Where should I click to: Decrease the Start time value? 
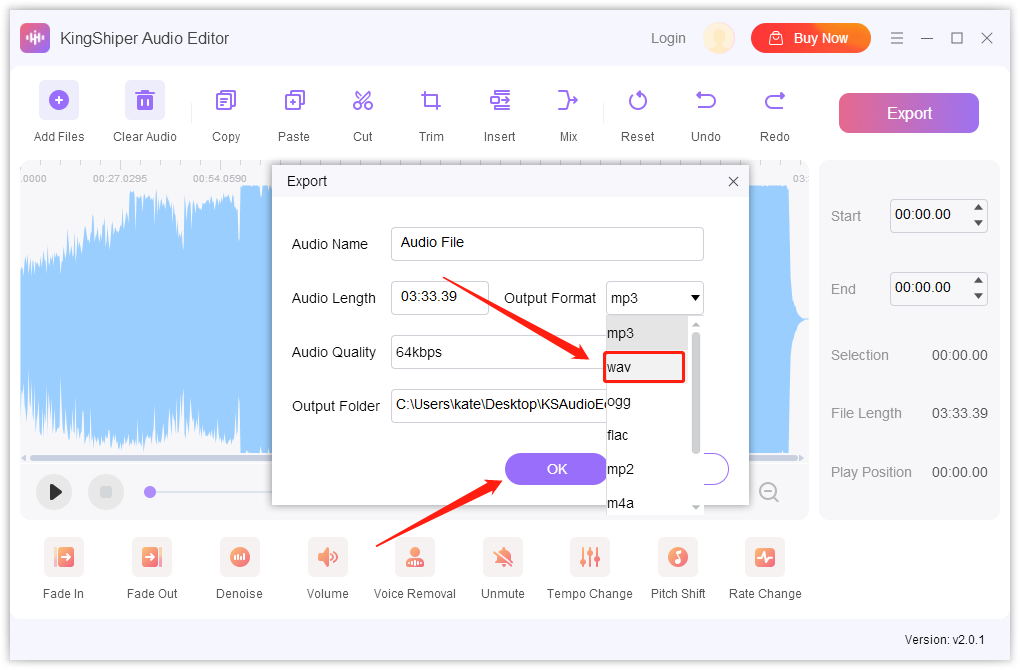click(978, 223)
